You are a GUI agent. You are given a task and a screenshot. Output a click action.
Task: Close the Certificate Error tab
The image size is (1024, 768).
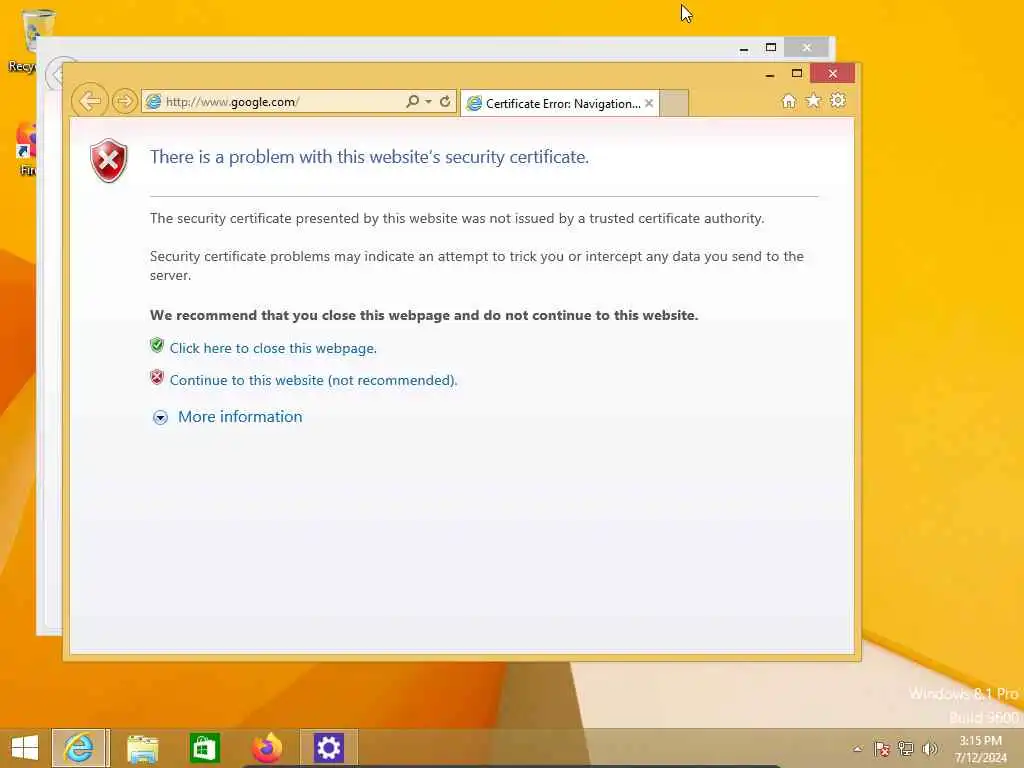(649, 103)
